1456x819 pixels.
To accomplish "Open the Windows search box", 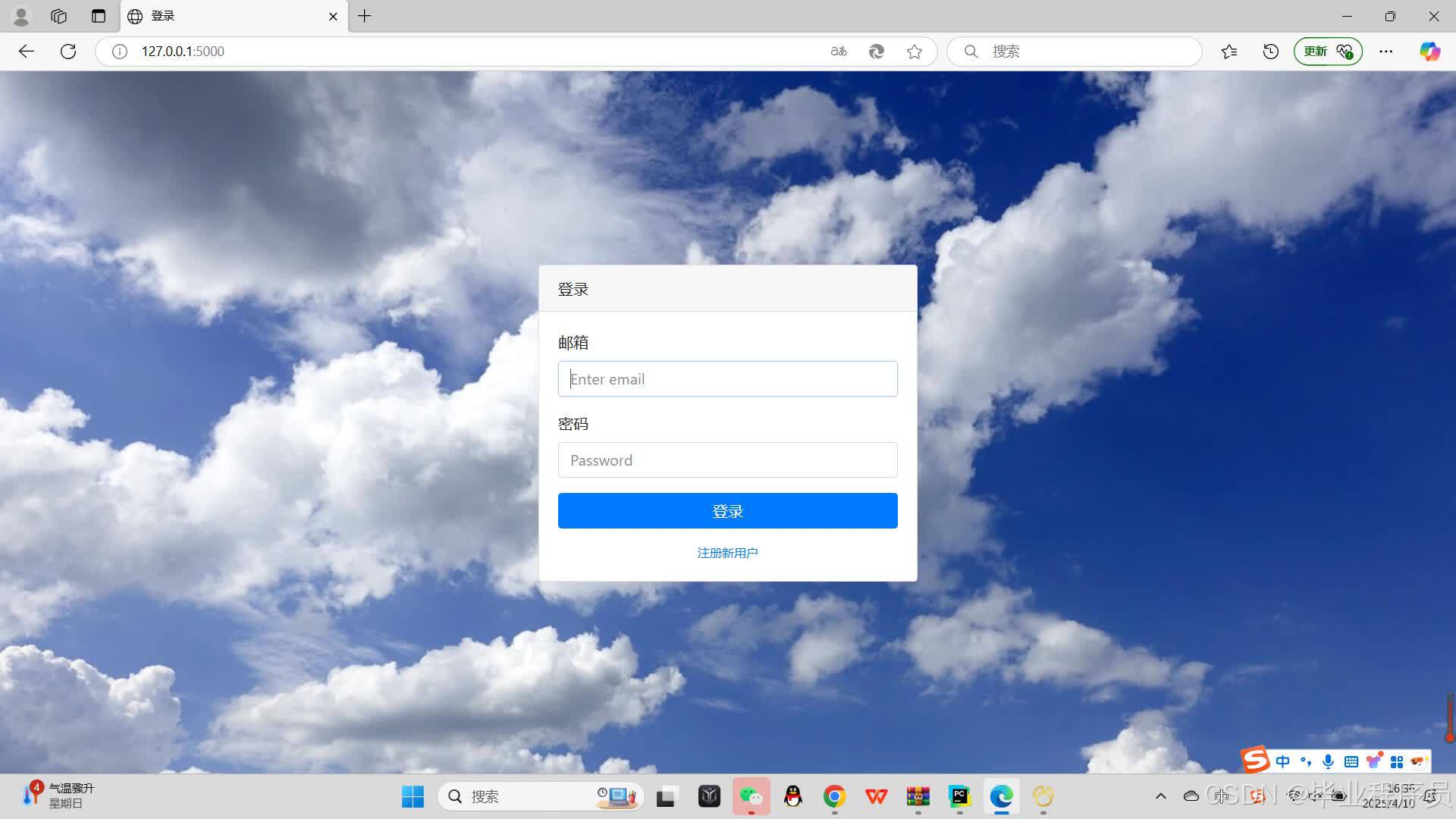I will pos(516,796).
